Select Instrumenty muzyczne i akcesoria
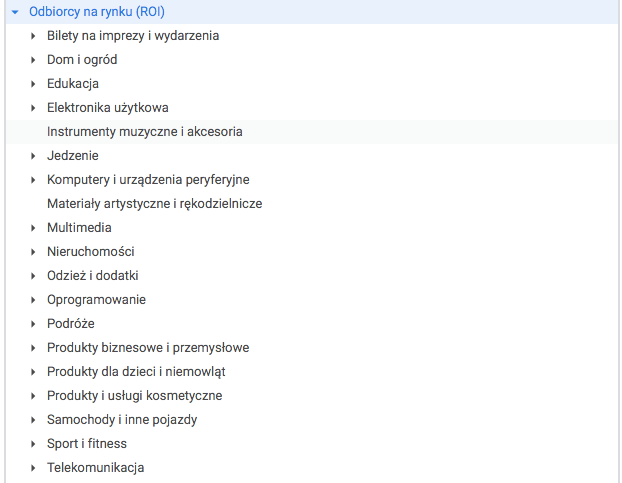Screen dimensions: 622x483 (144, 132)
